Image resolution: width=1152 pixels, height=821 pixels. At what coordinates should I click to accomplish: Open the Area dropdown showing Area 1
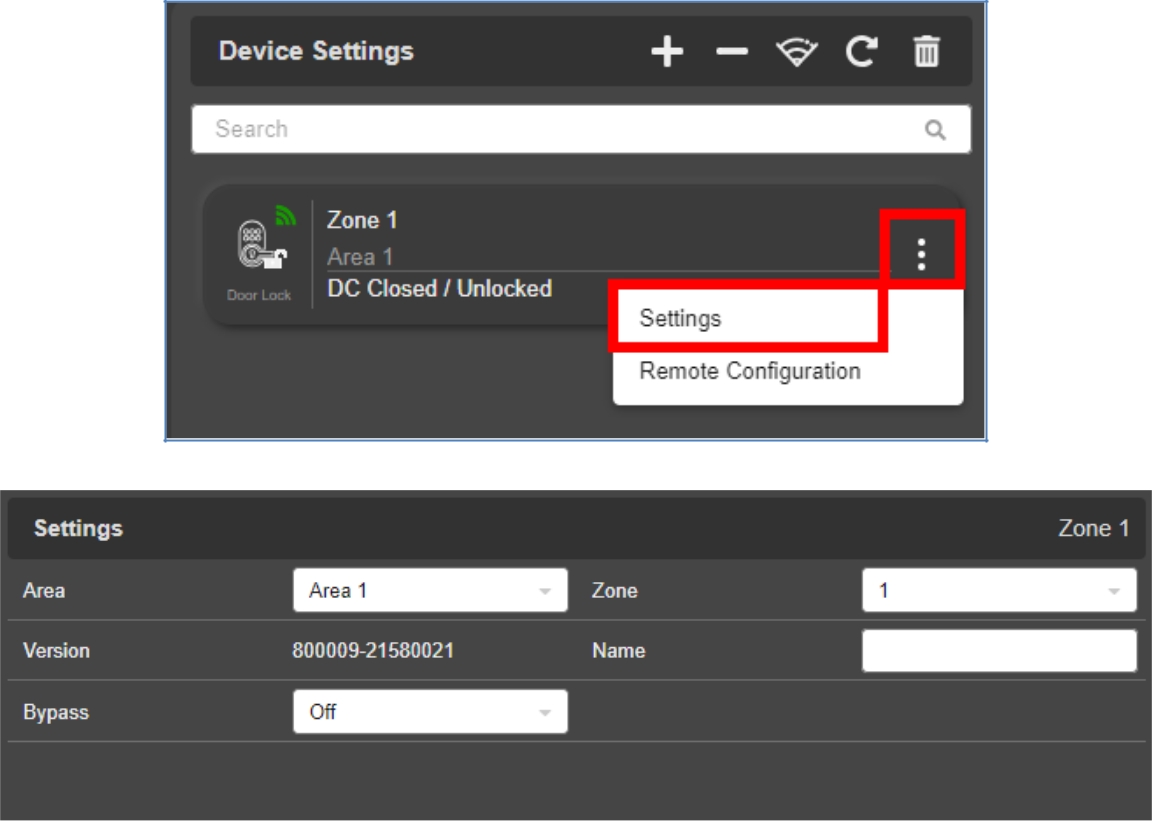pos(431,590)
